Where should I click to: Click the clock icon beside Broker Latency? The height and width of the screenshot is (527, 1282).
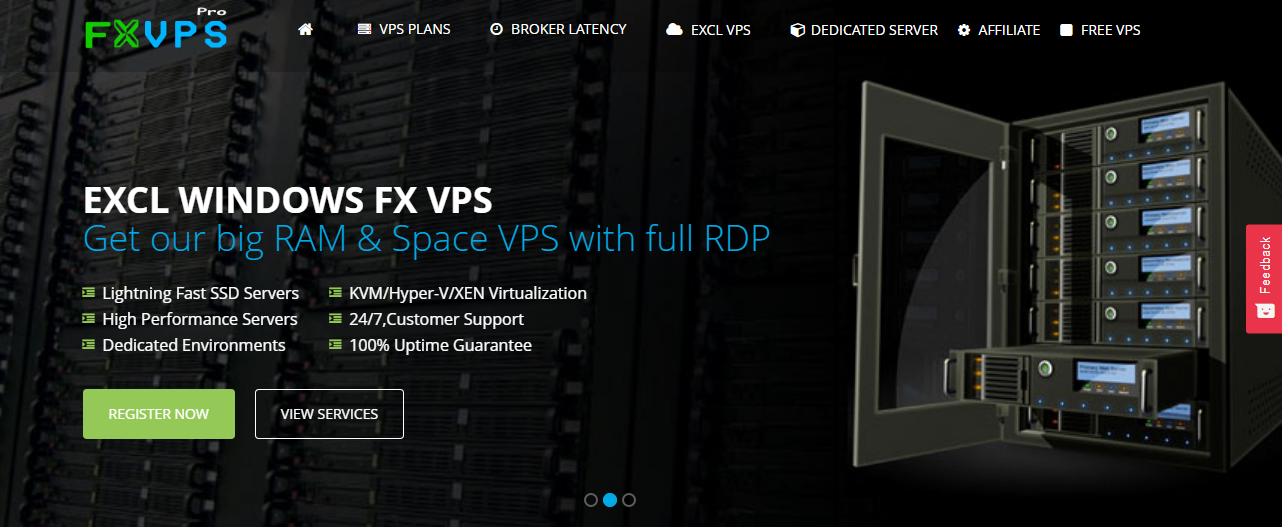pos(496,29)
